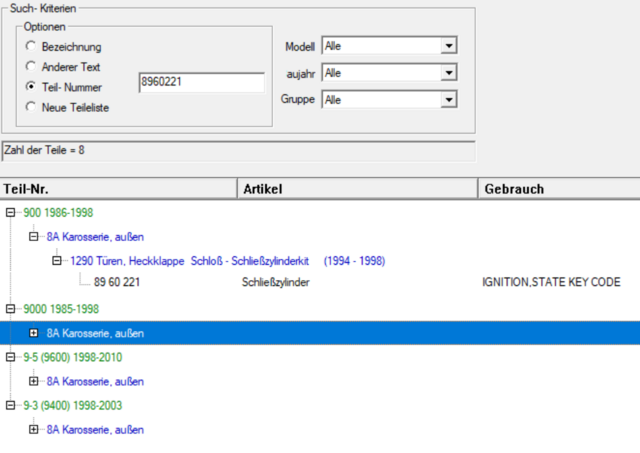The height and width of the screenshot is (453, 640).
Task: Open the aujahr dropdown list
Action: pyautogui.click(x=449, y=73)
